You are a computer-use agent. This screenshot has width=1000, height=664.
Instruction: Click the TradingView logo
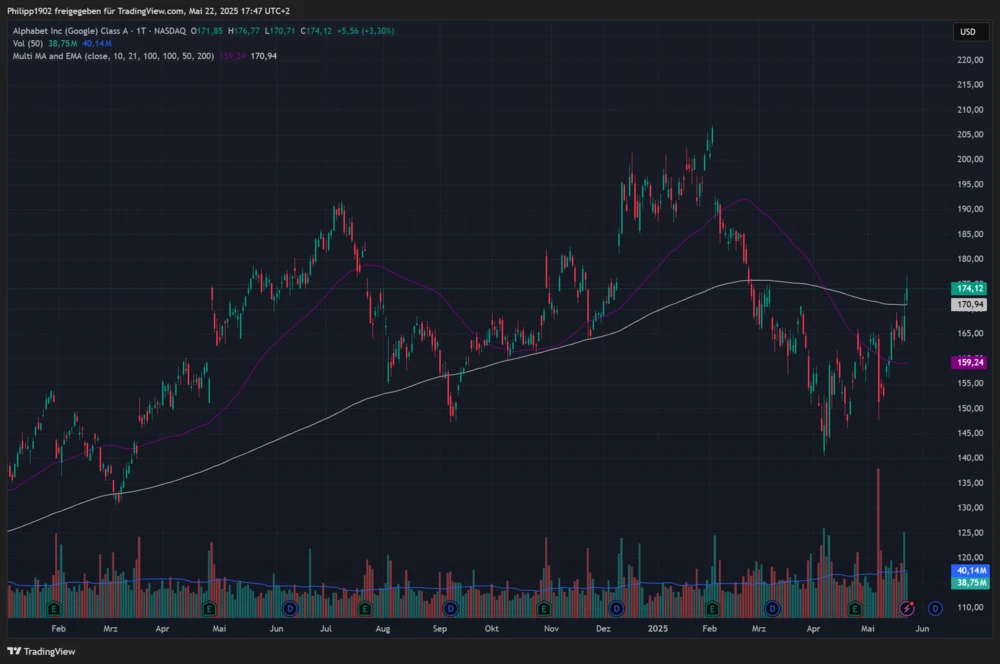(x=40, y=650)
